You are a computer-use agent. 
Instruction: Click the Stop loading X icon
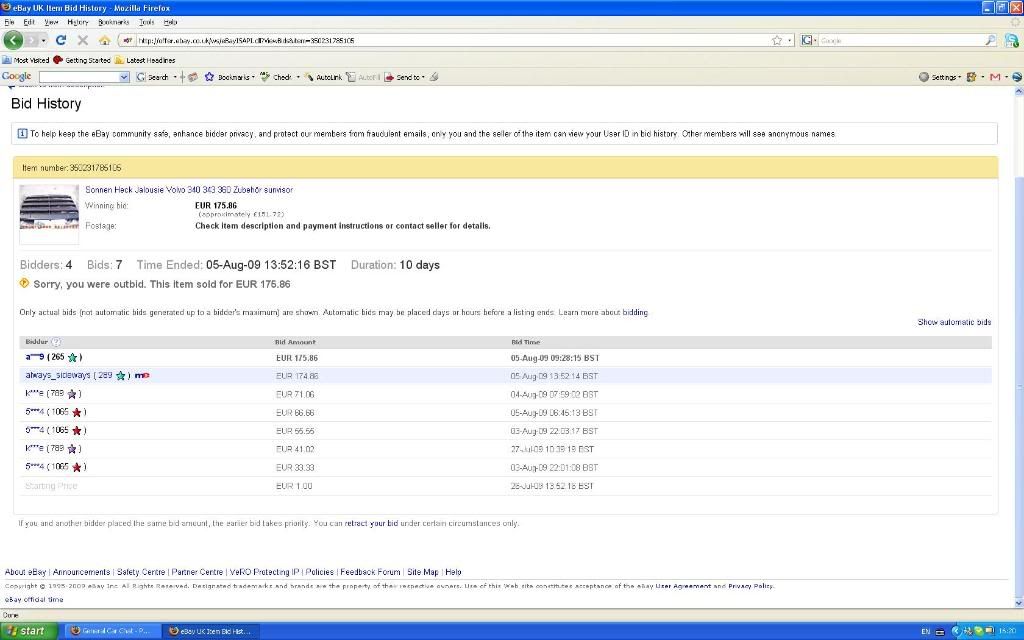click(82, 40)
